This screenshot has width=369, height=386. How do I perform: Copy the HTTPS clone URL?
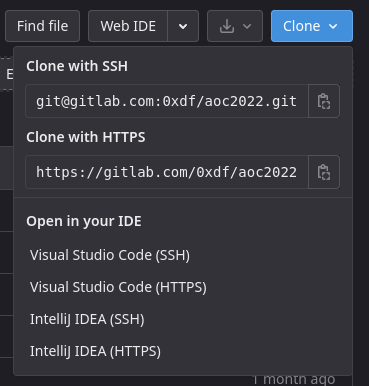pyautogui.click(x=324, y=172)
